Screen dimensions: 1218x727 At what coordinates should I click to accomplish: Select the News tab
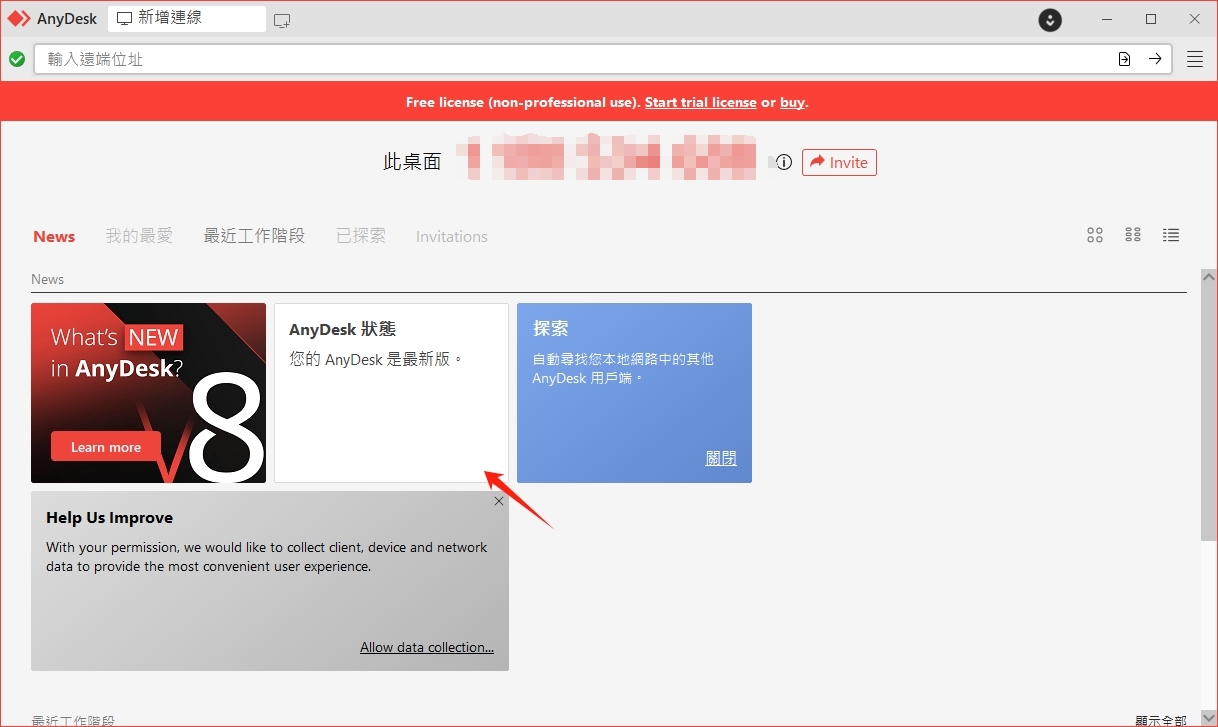[54, 236]
